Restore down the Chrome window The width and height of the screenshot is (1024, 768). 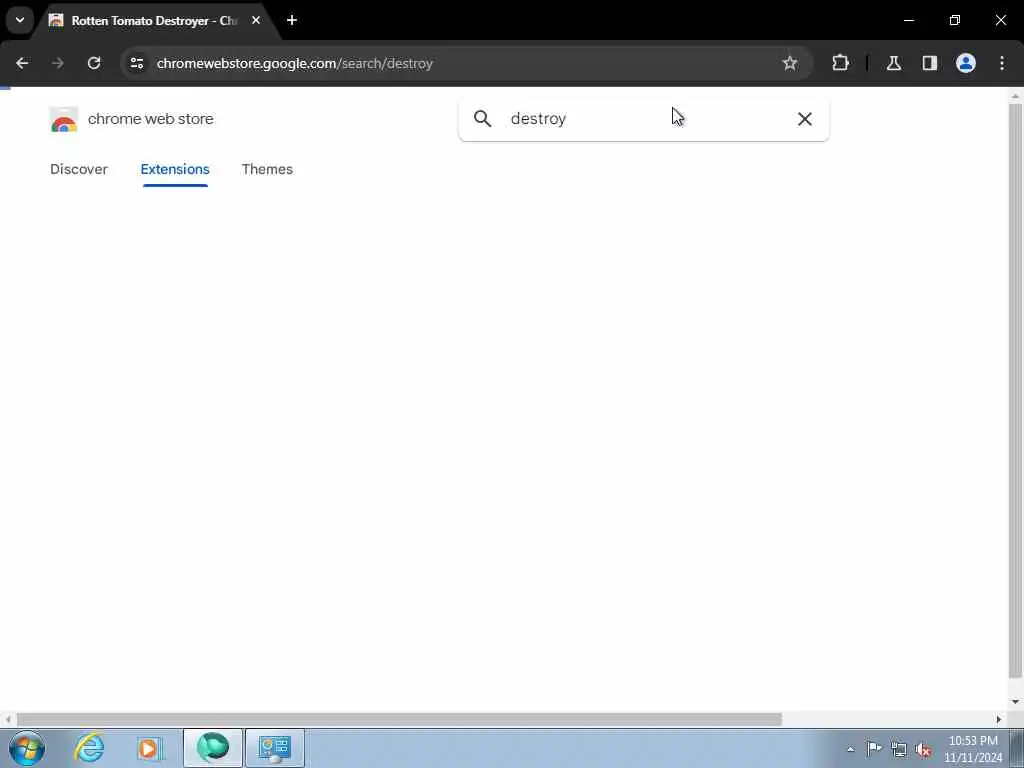tap(955, 20)
